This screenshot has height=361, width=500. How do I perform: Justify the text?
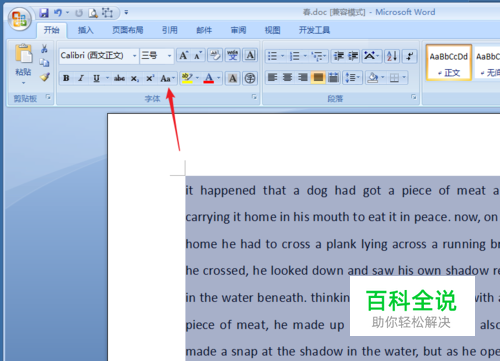click(318, 78)
